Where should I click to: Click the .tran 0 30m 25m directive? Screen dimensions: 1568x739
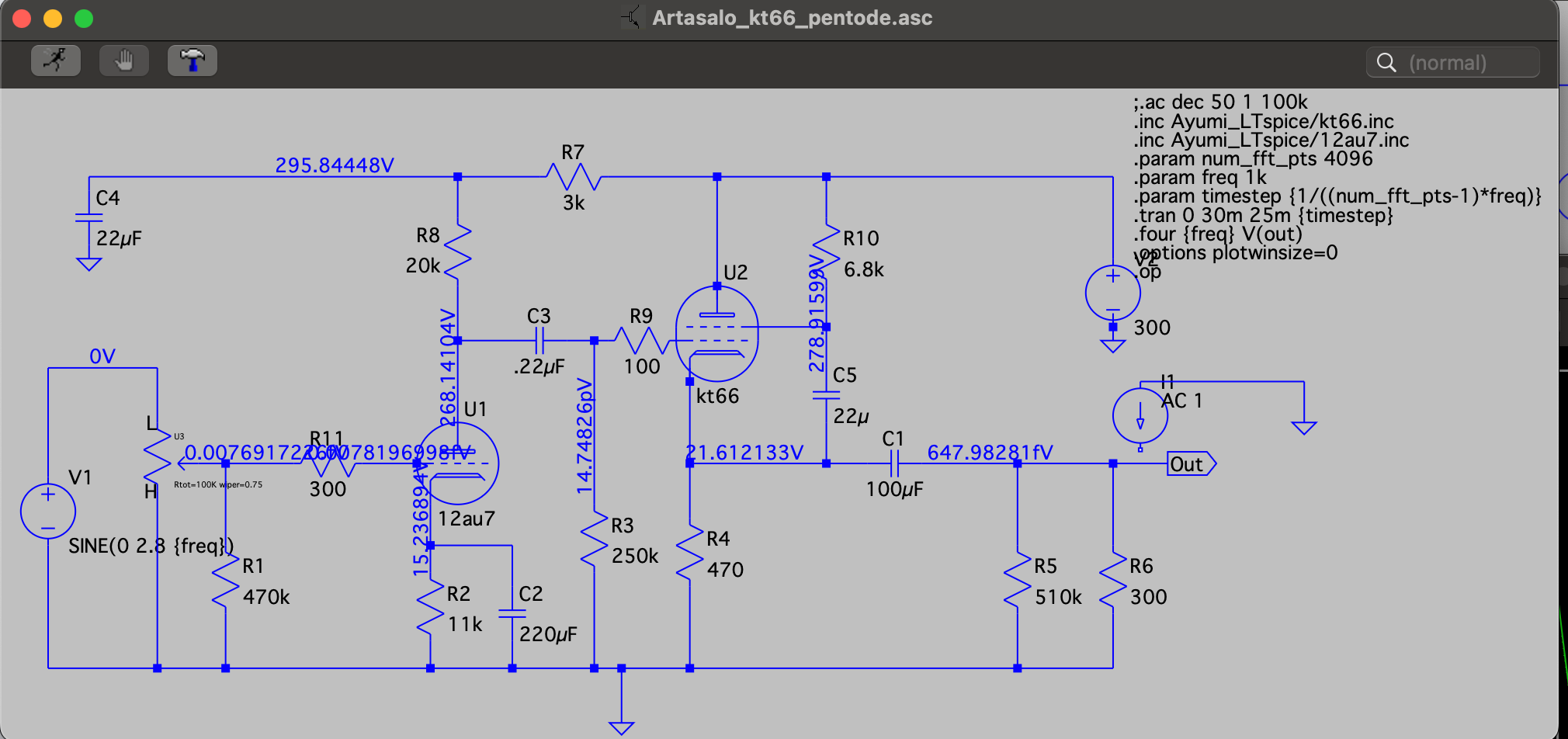[x=1263, y=215]
